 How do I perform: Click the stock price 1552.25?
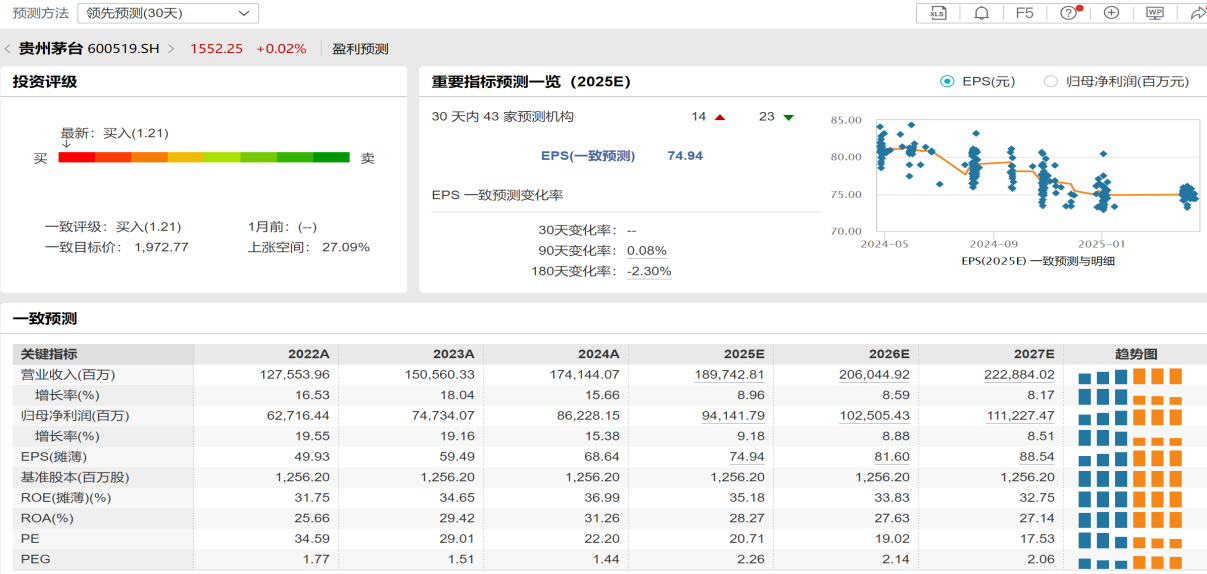click(217, 49)
